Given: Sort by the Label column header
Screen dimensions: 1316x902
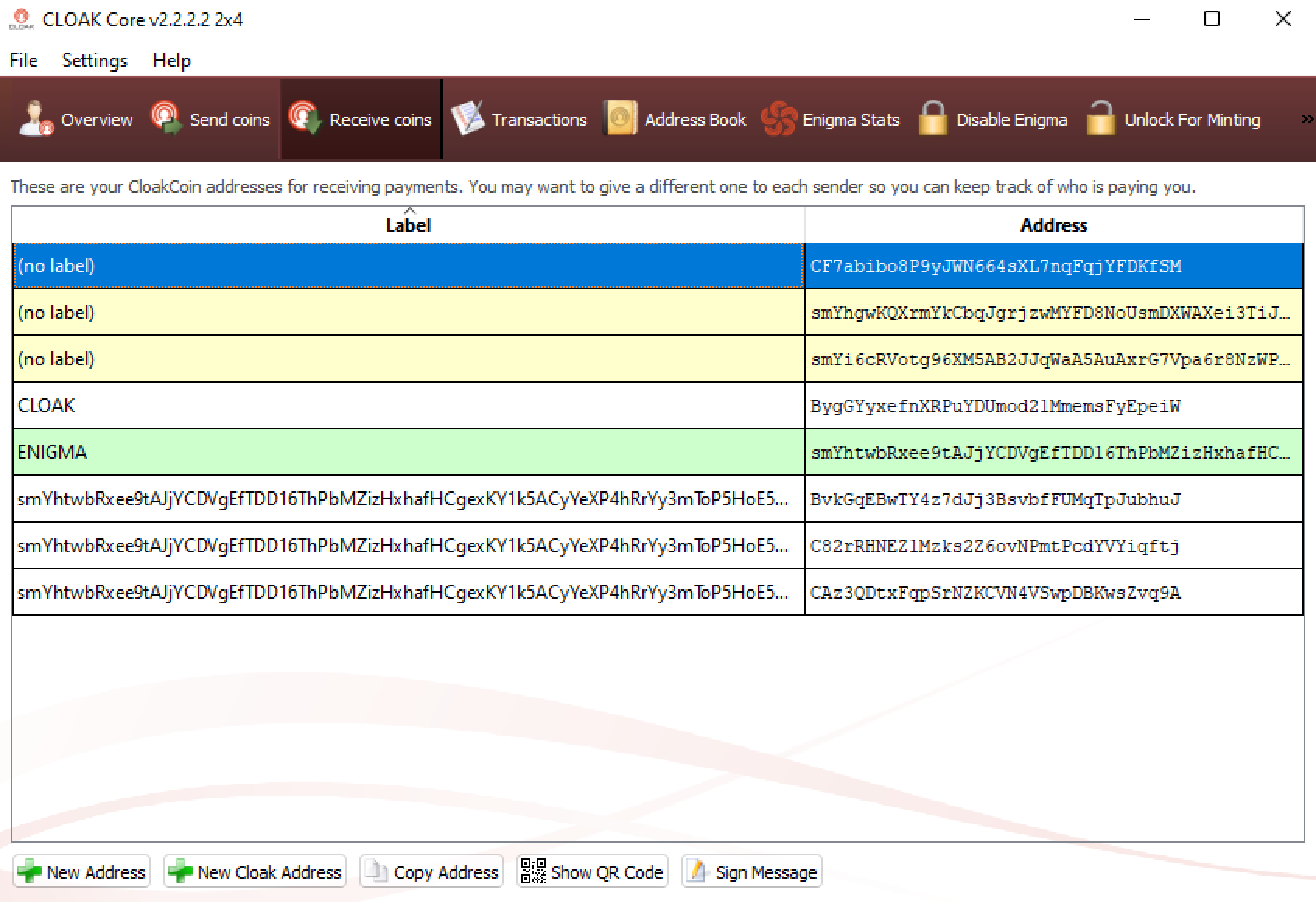Looking at the screenshot, I should (408, 225).
